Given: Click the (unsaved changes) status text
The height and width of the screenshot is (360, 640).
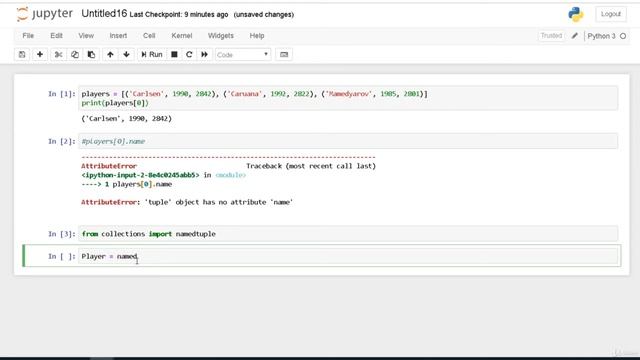Looking at the screenshot, I should 264,14.
